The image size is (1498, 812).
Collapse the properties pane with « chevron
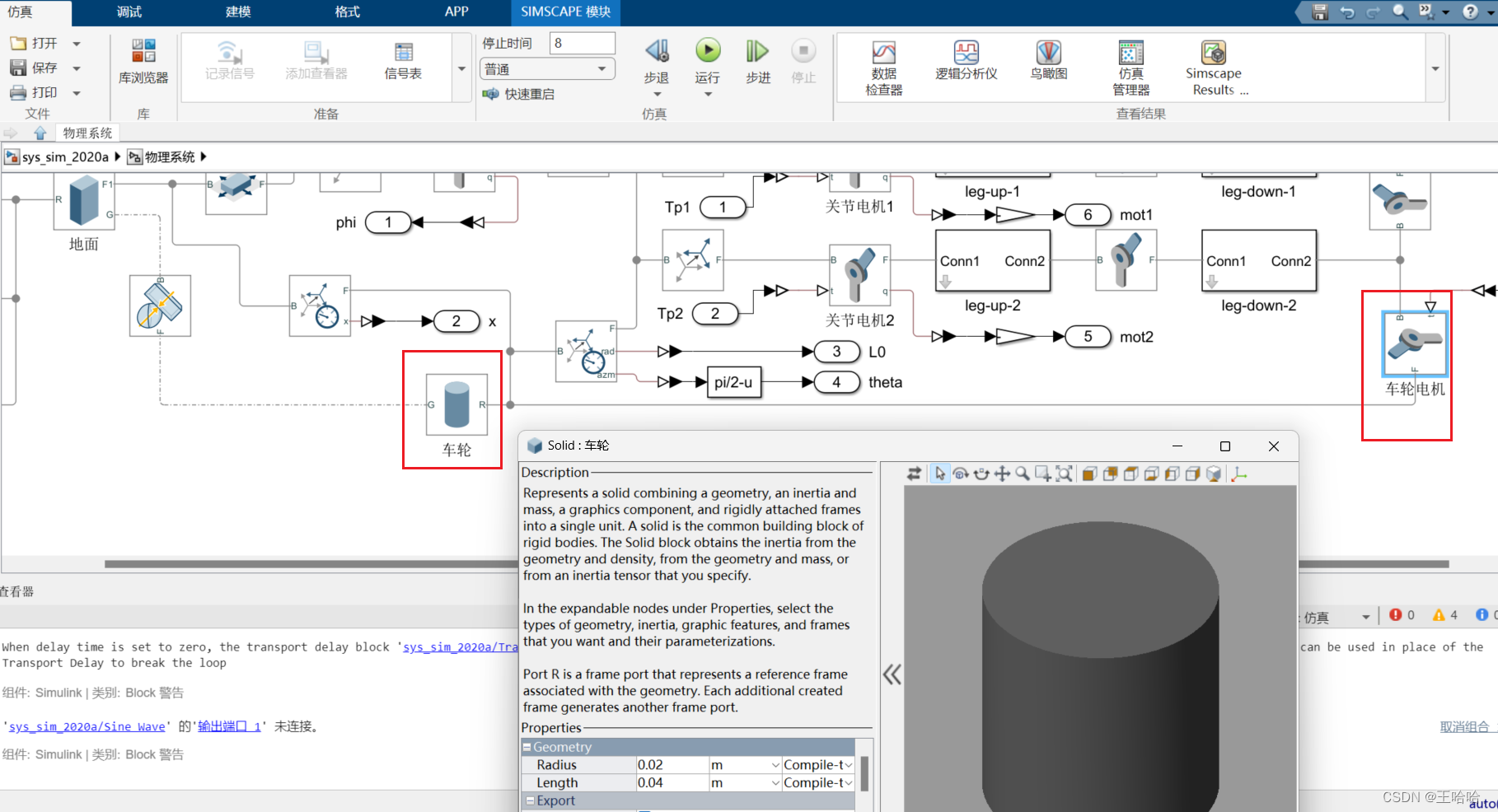(892, 675)
